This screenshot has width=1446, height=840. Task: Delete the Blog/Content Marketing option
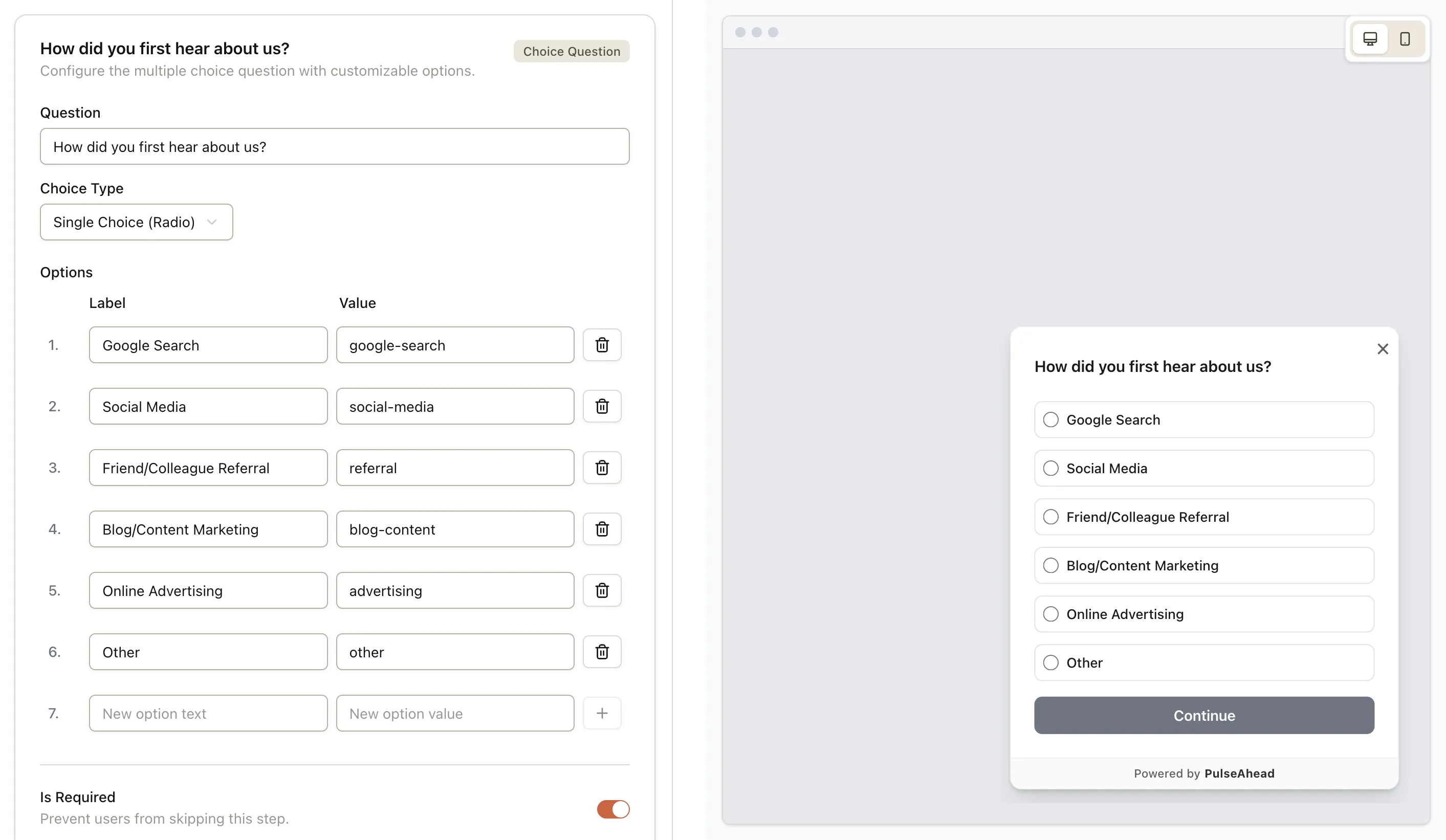tap(602, 529)
